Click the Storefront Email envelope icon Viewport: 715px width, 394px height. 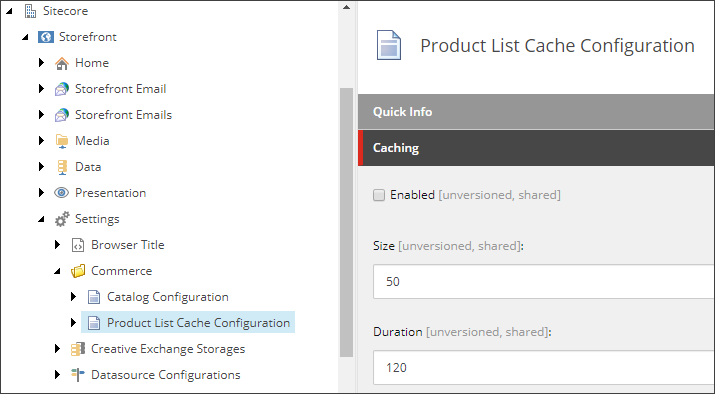pos(62,89)
